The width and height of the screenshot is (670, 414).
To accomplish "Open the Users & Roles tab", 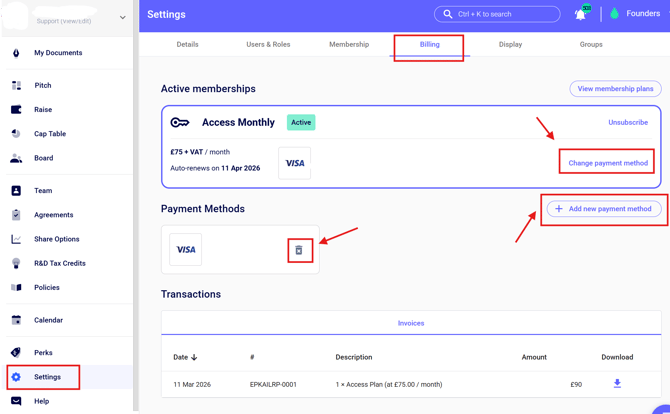I will tap(268, 44).
